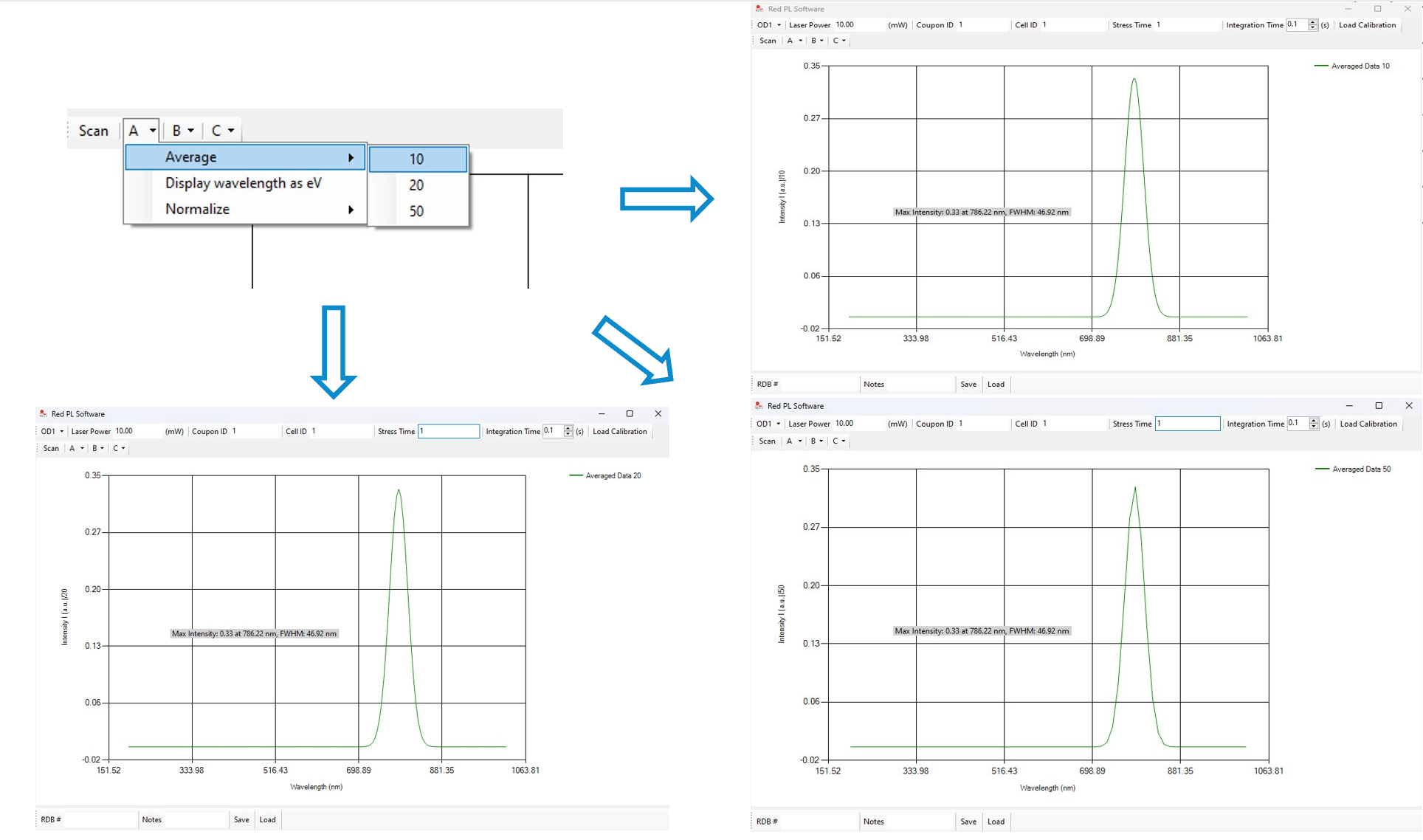Choose 50 averaging option

[x=417, y=211]
